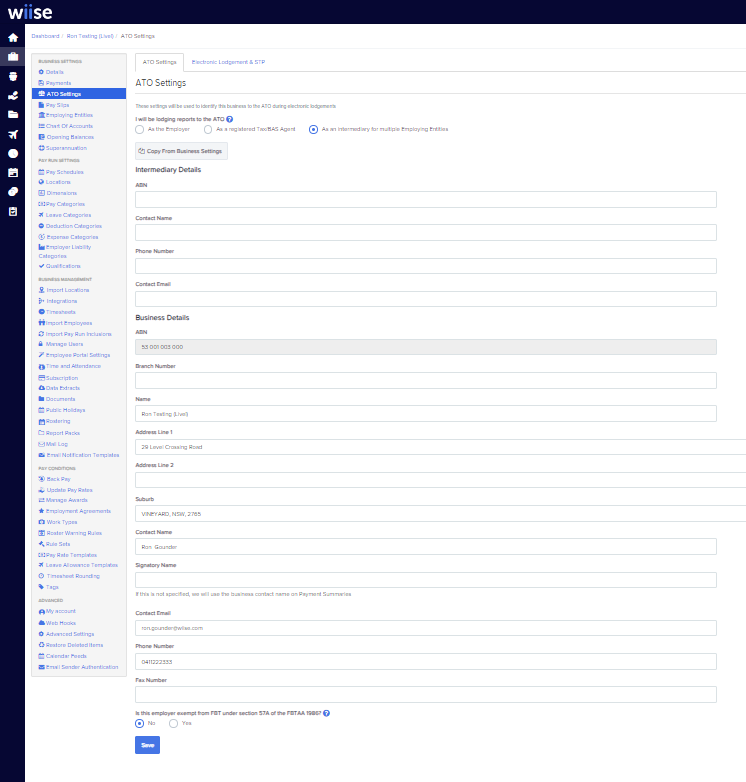Screen dimensions: 746x782
Task: Show help for FBT exemption question
Action: tap(326, 713)
